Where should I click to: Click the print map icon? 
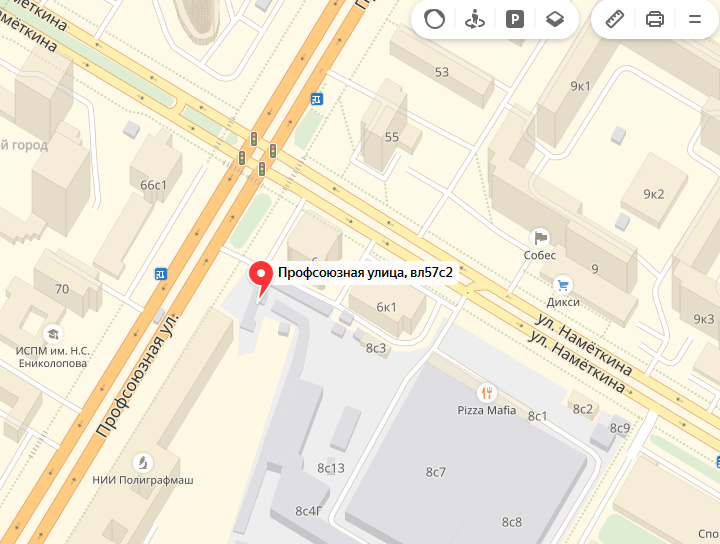(x=654, y=19)
